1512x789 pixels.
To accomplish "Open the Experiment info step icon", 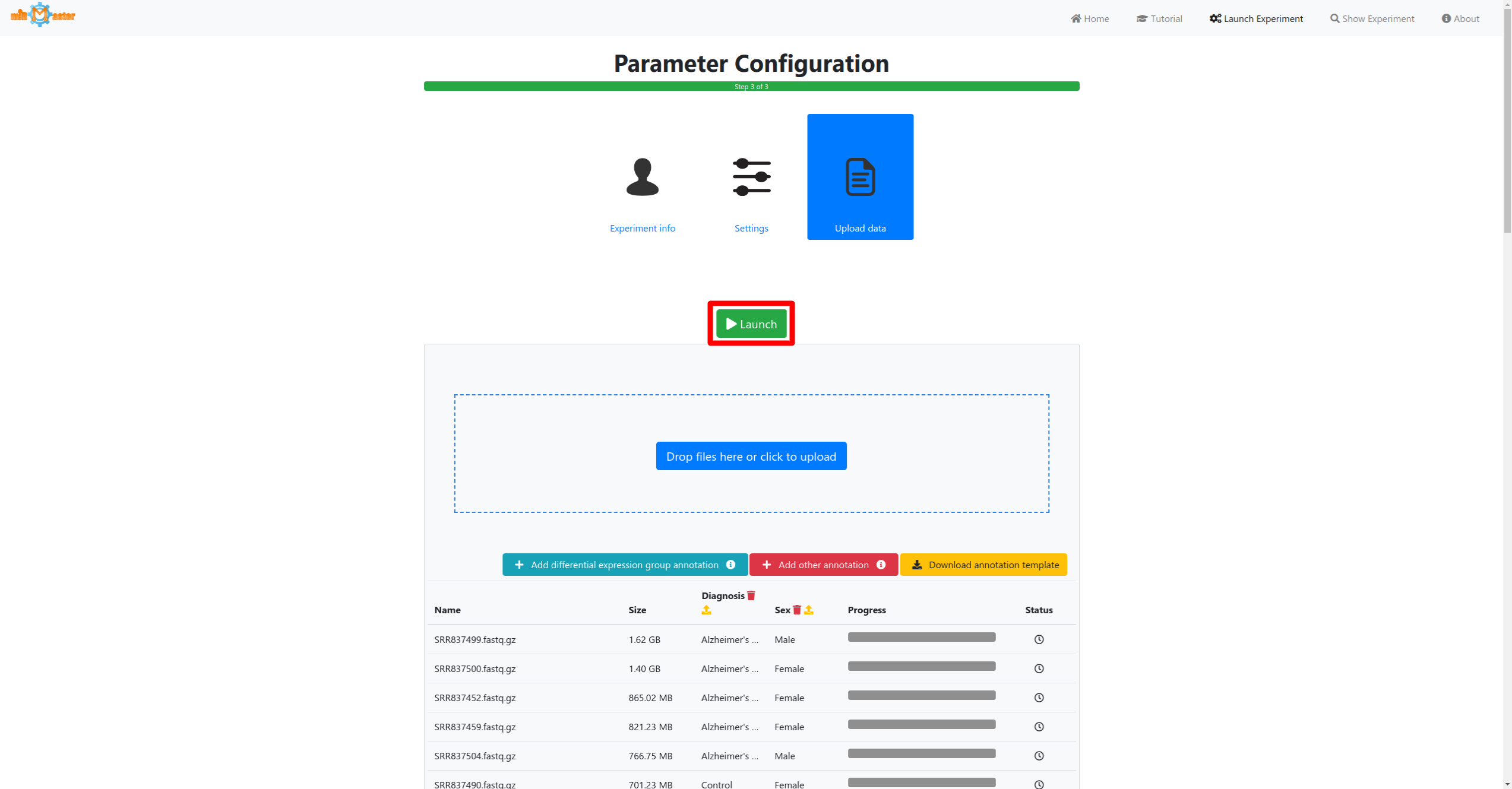I will click(642, 177).
